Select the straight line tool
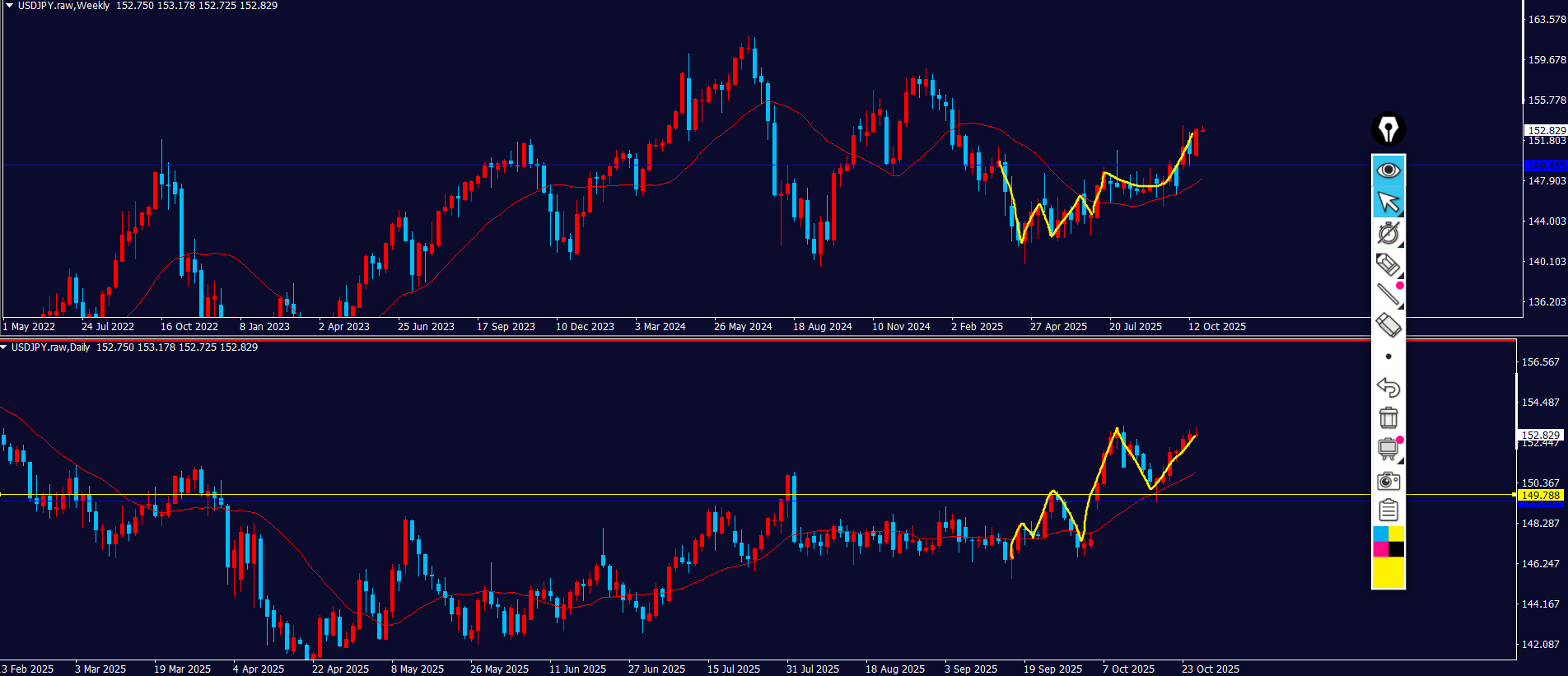Screen dimensions: 1568x676 tap(1388, 295)
